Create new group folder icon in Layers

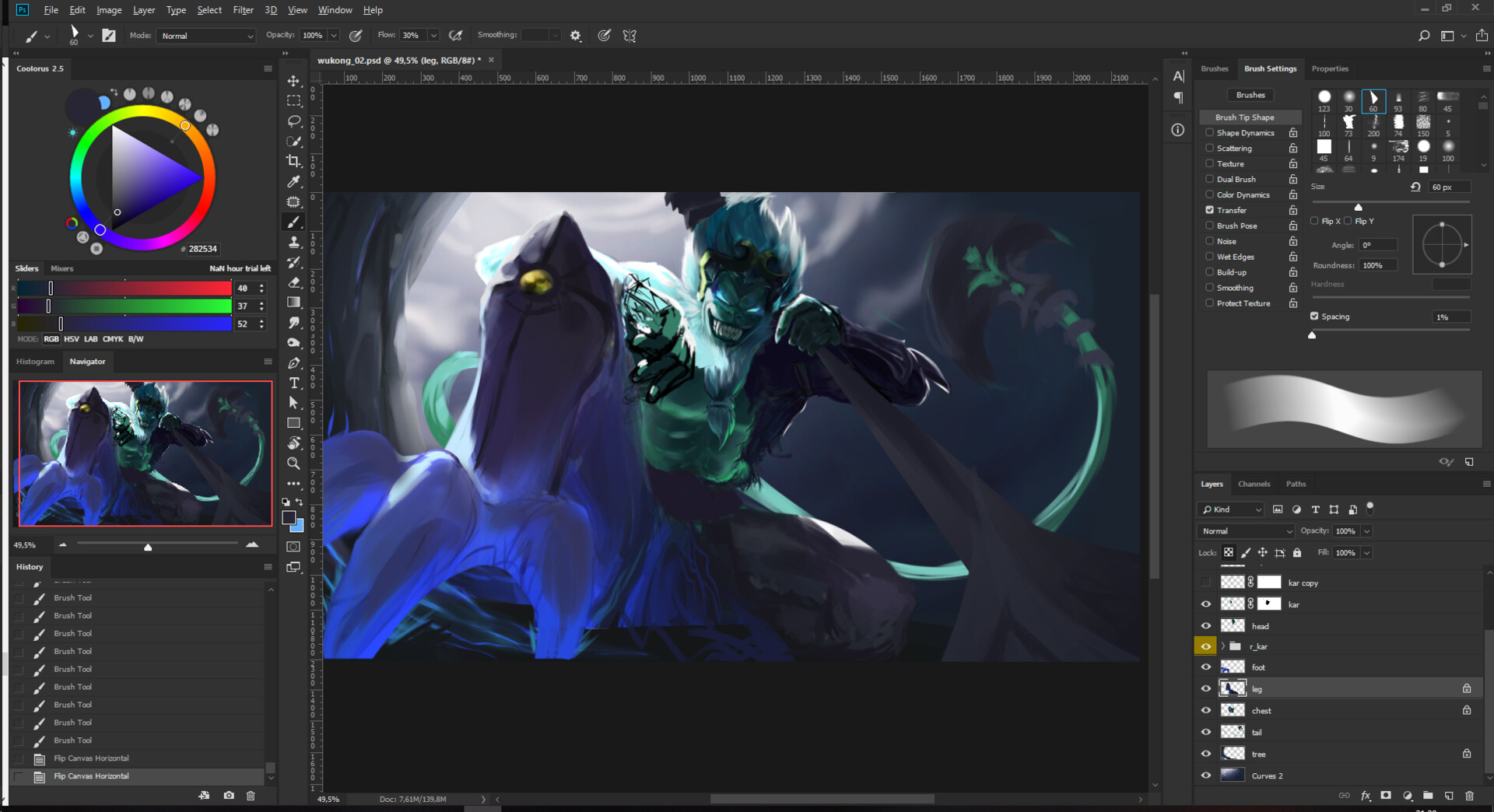click(1428, 796)
